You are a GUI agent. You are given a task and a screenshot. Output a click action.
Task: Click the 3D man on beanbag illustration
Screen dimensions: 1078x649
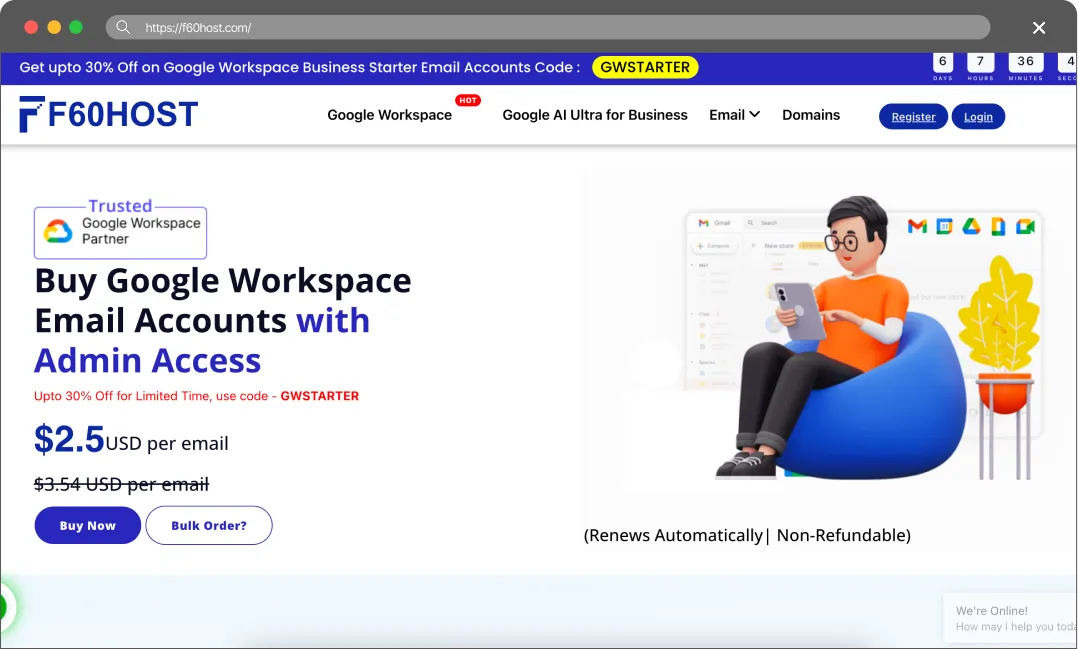[x=842, y=338]
